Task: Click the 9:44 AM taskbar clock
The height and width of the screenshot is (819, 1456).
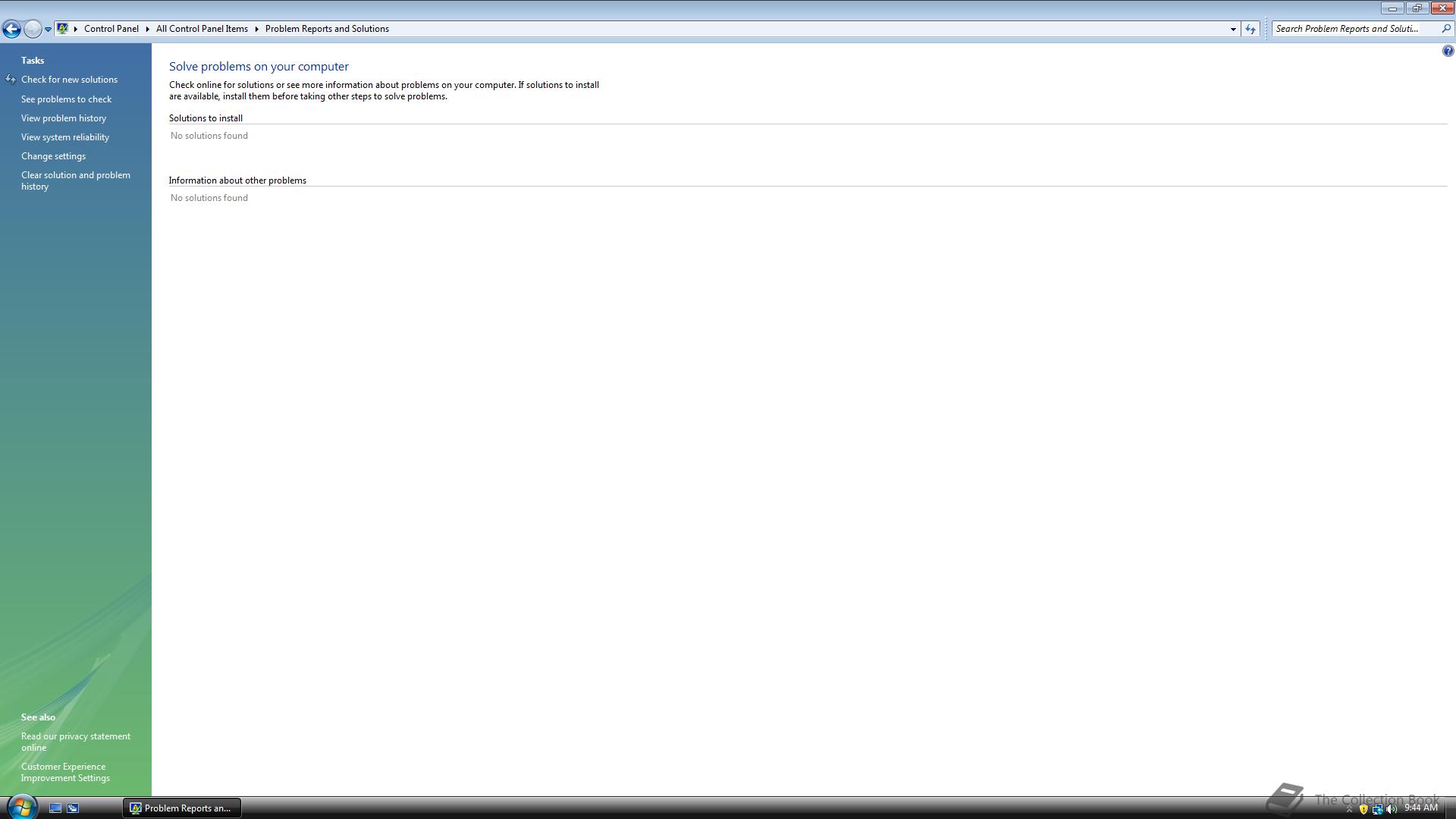Action: pyautogui.click(x=1420, y=808)
